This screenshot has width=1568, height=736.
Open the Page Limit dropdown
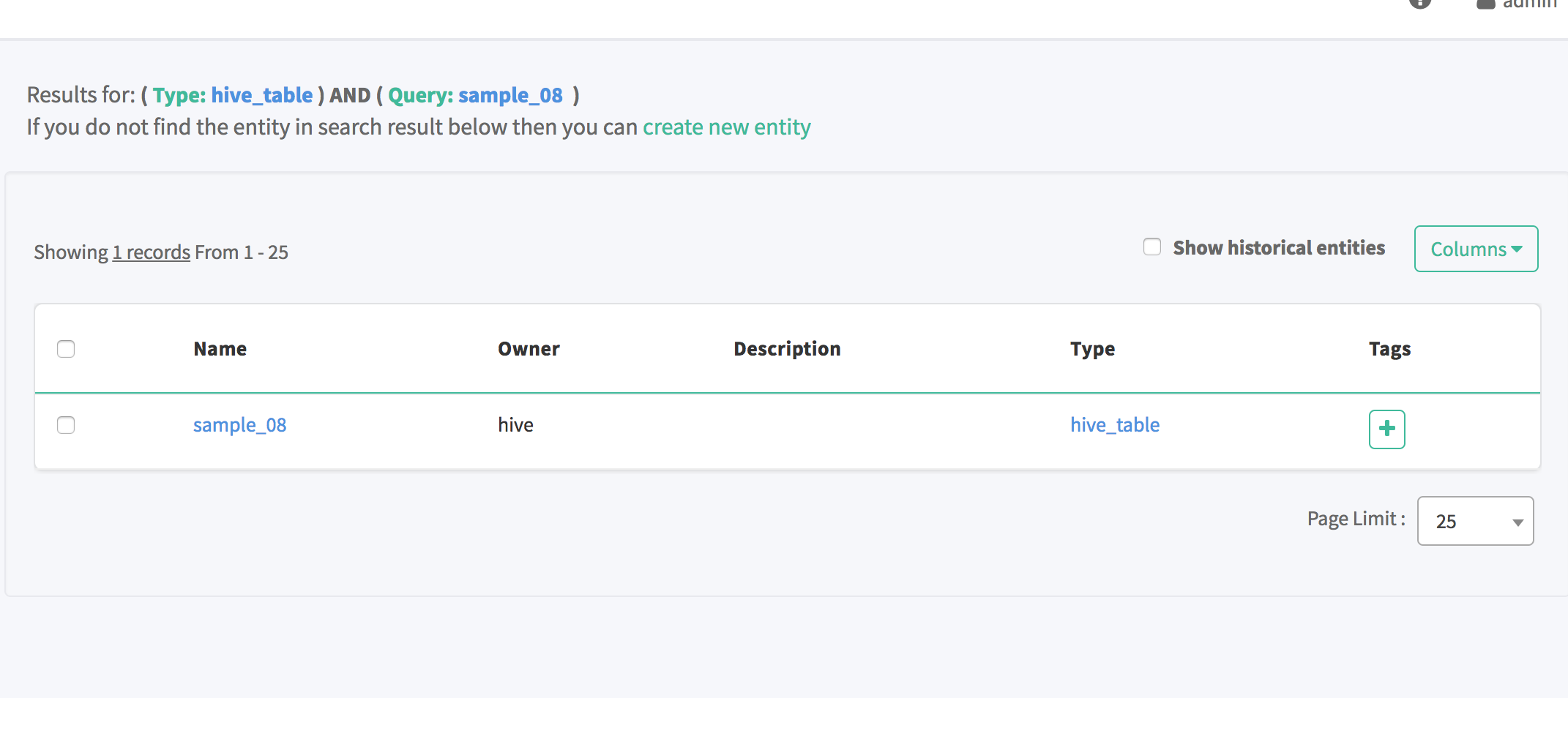(1475, 521)
